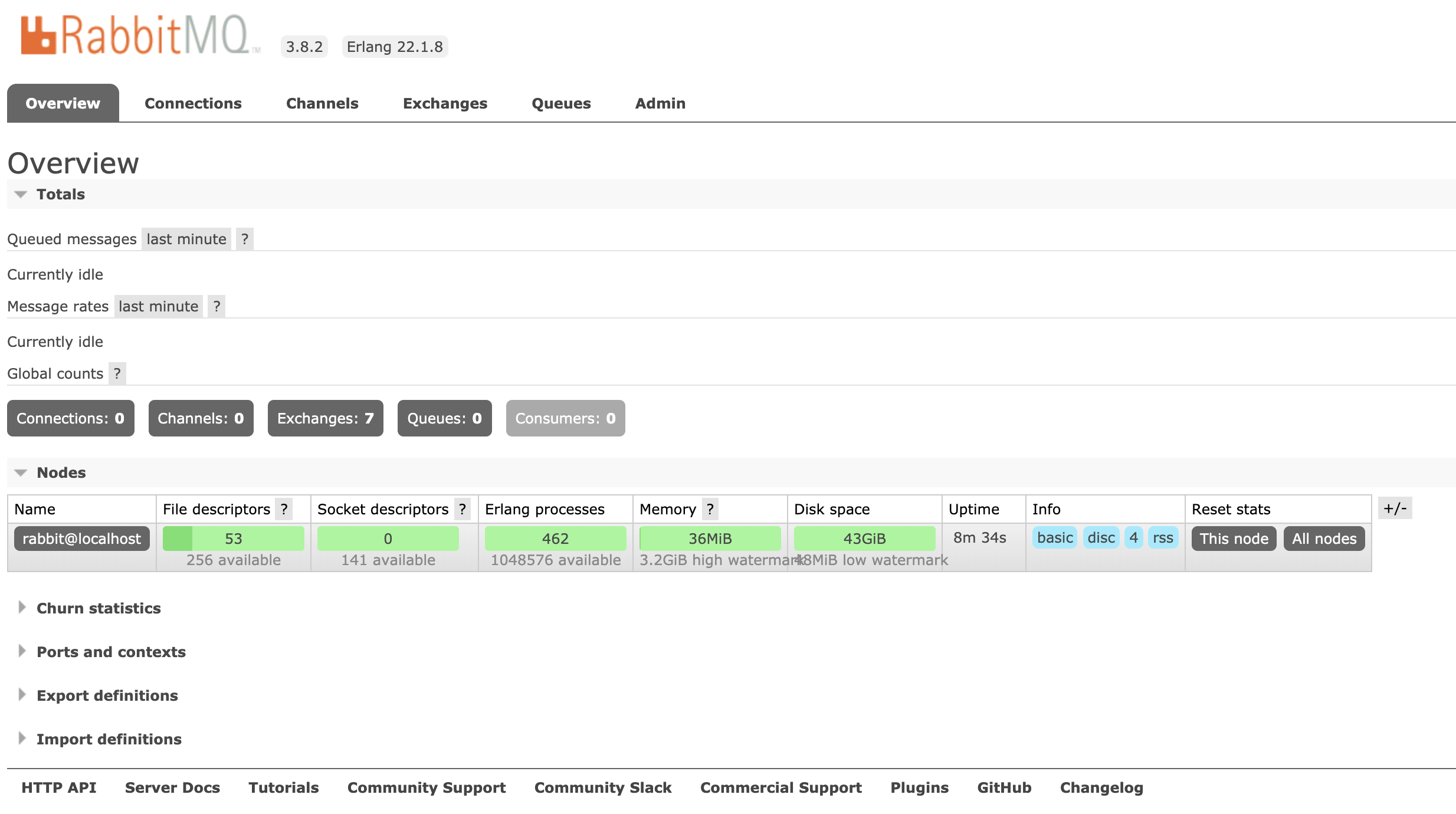
Task: Expand Export definitions section
Action: pyautogui.click(x=107, y=695)
